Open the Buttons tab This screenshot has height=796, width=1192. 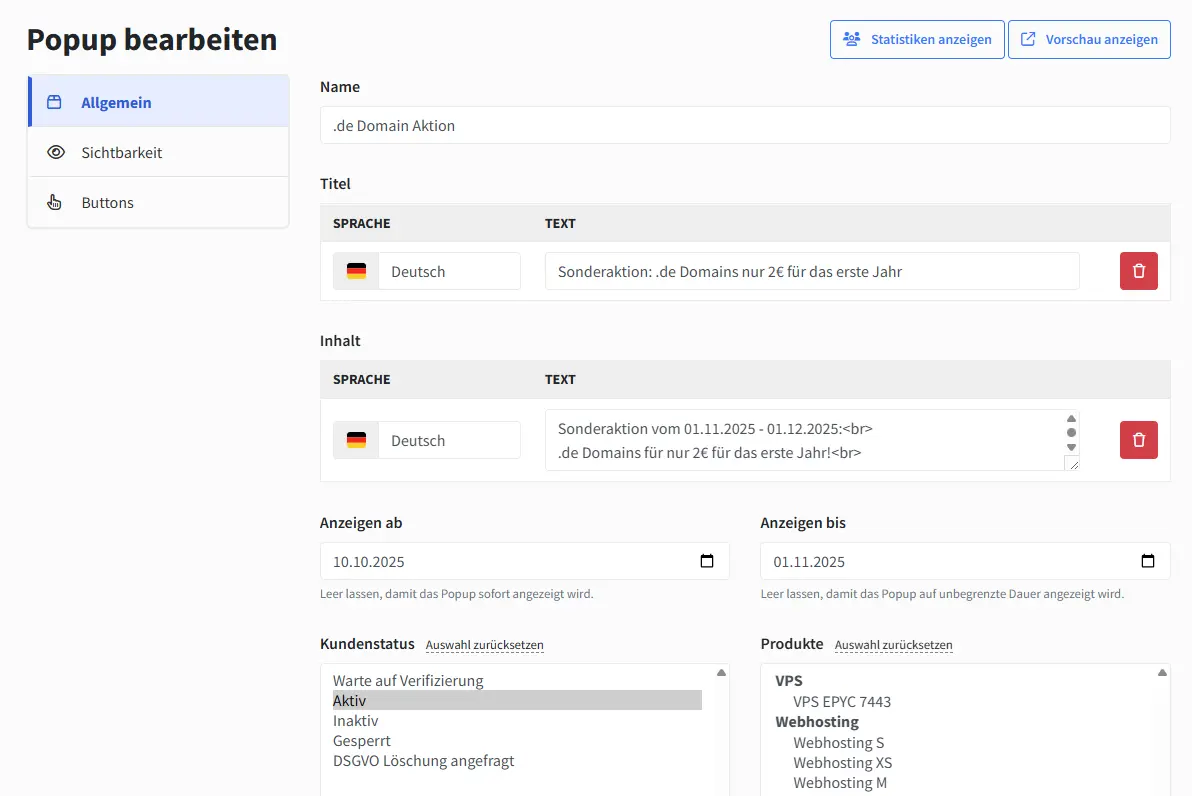159,202
